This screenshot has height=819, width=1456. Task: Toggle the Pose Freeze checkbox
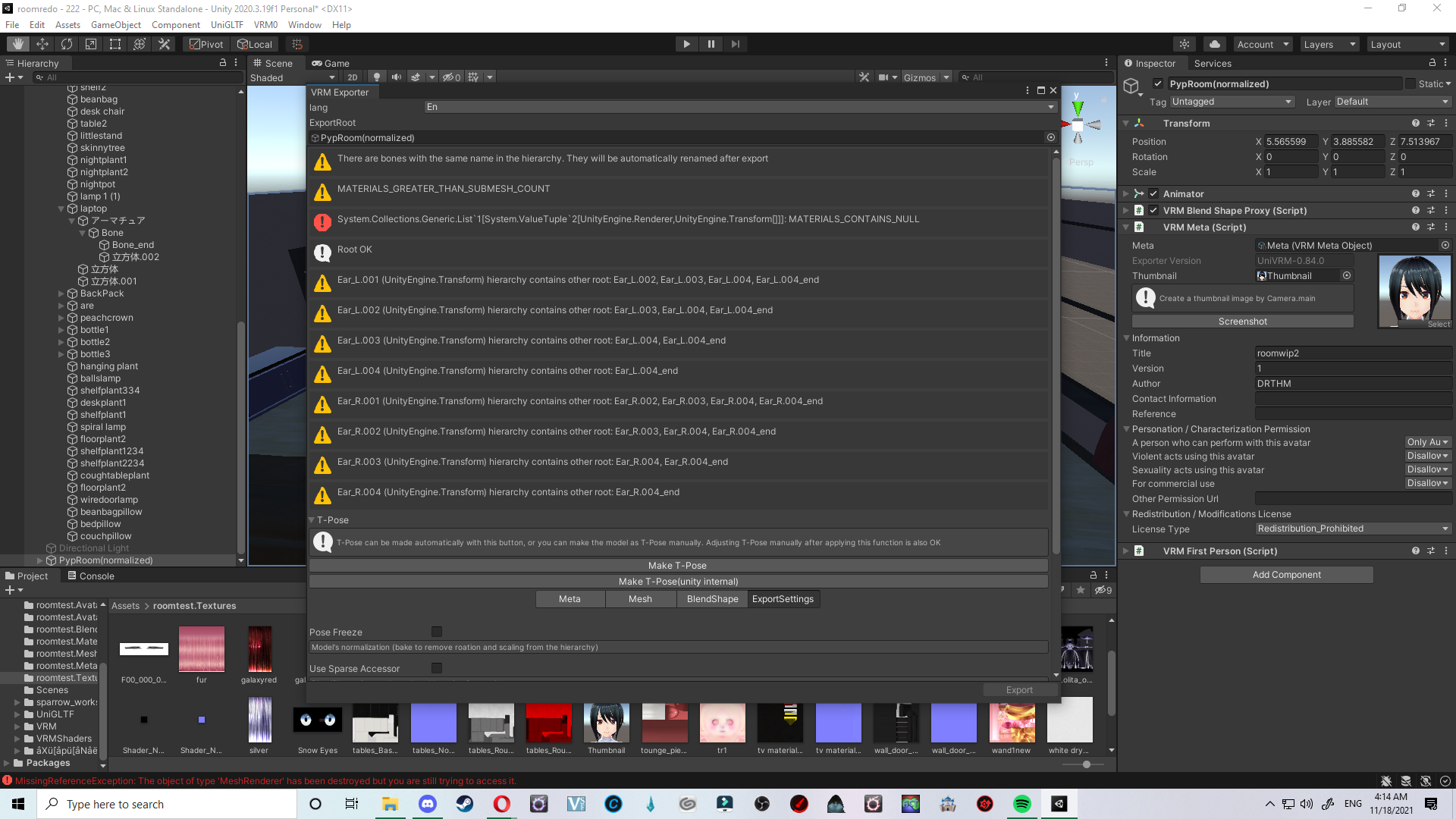(436, 632)
